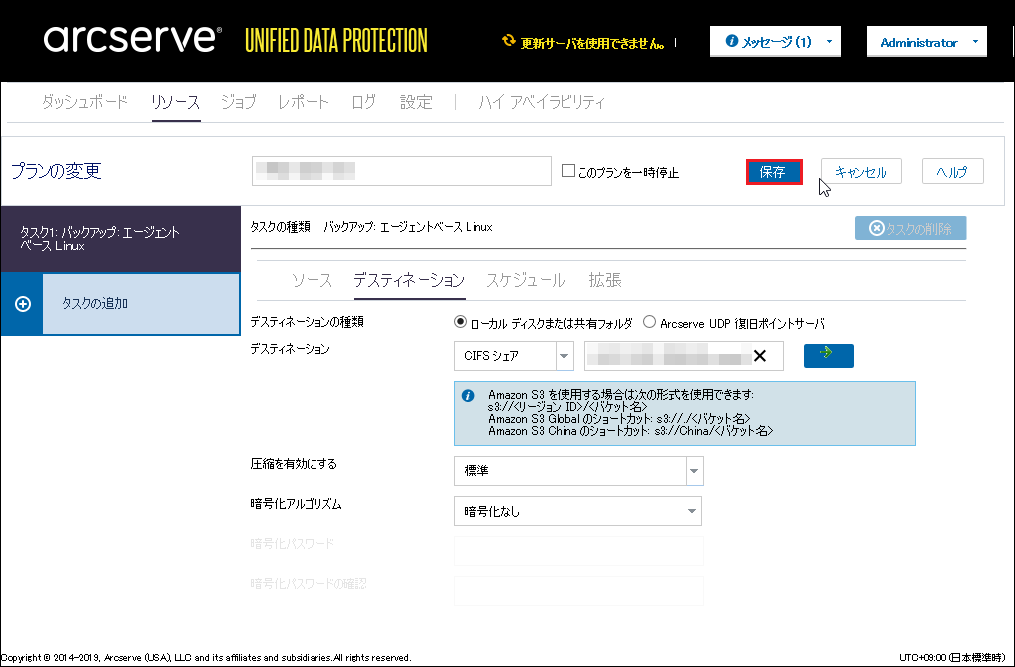The width and height of the screenshot is (1015, 667).
Task: Click the キャンセル button
Action: click(861, 172)
